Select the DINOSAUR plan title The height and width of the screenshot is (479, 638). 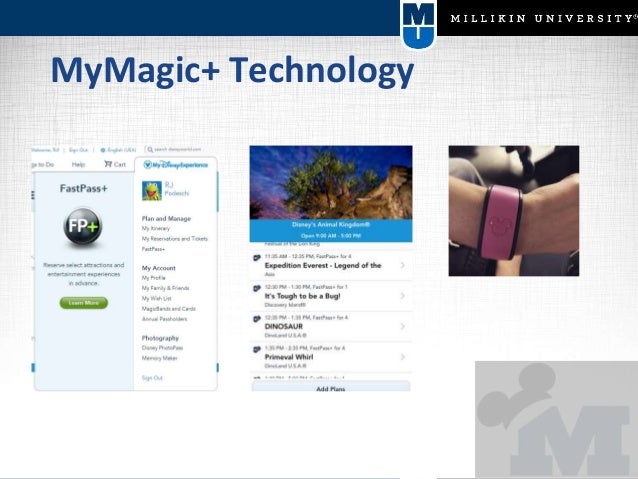tap(284, 326)
